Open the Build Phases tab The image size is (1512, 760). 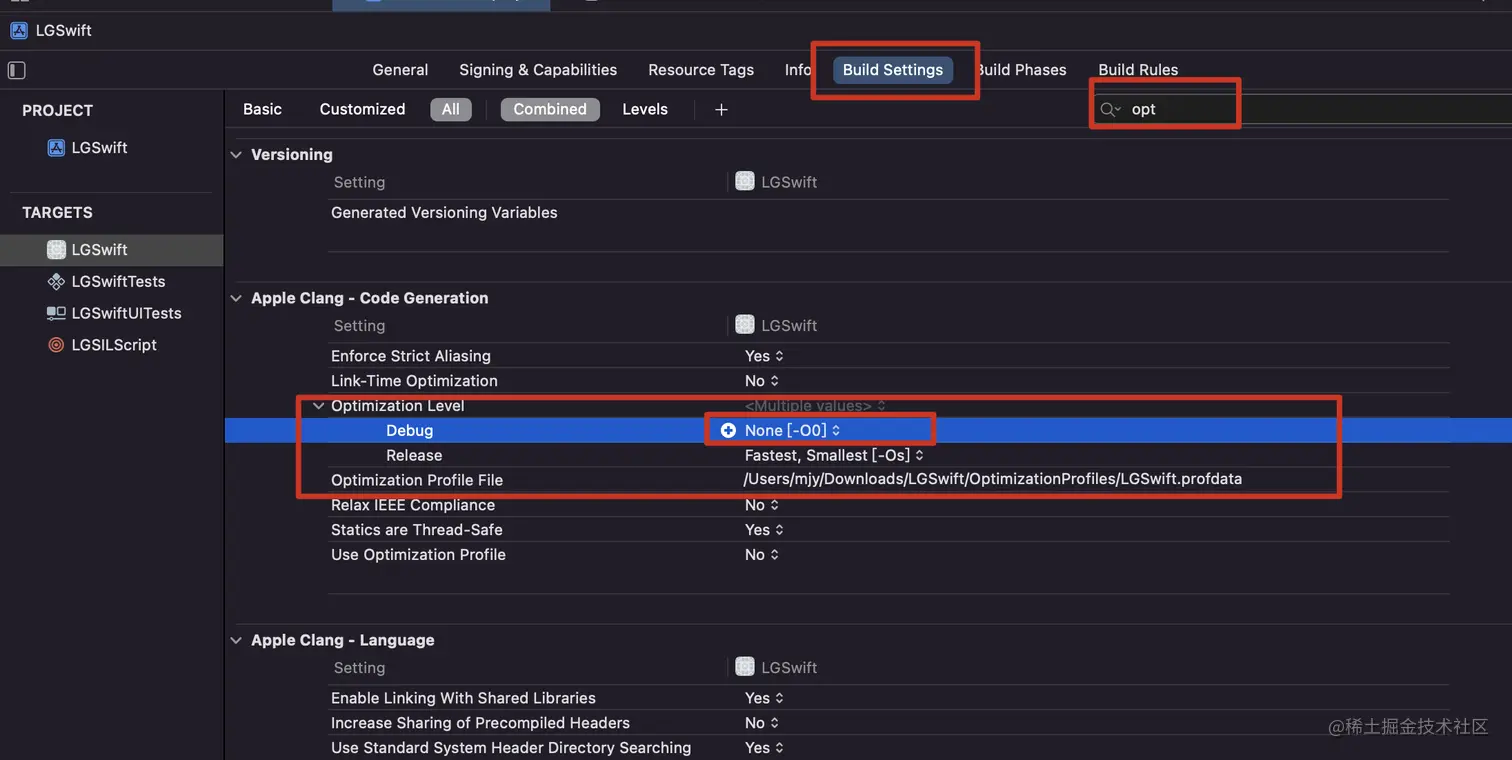1021,70
